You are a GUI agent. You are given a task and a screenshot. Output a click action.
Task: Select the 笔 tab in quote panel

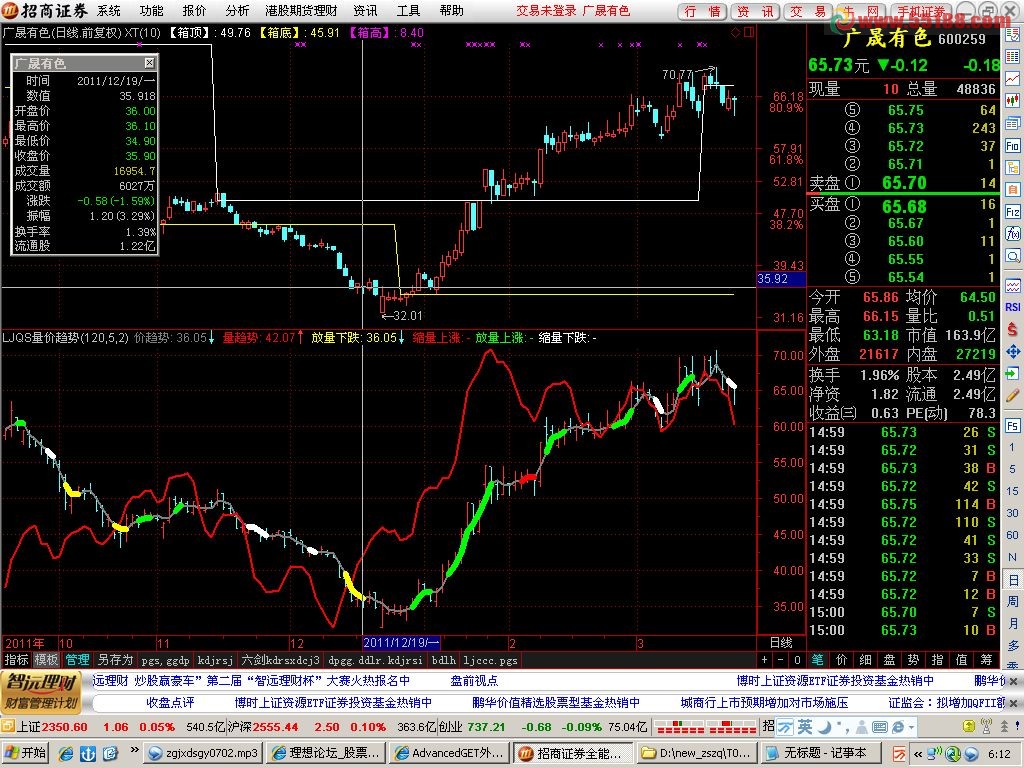817,660
